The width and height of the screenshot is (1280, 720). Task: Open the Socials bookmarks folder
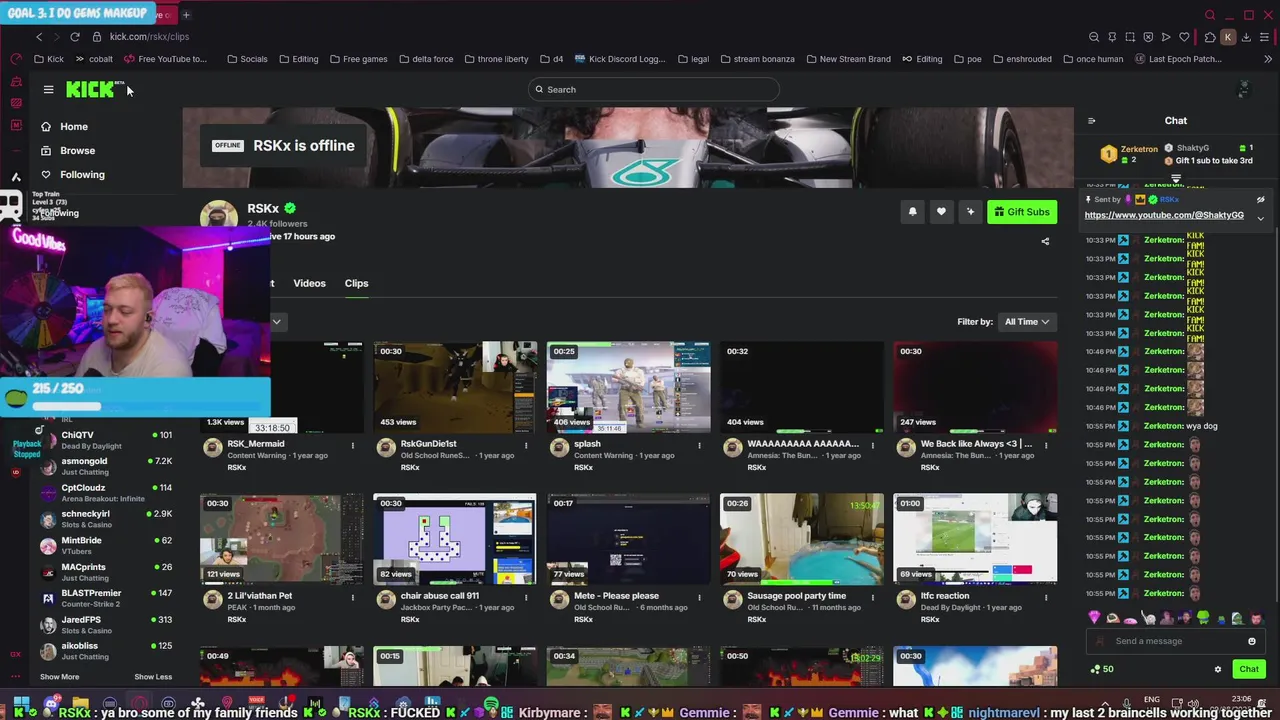[247, 59]
